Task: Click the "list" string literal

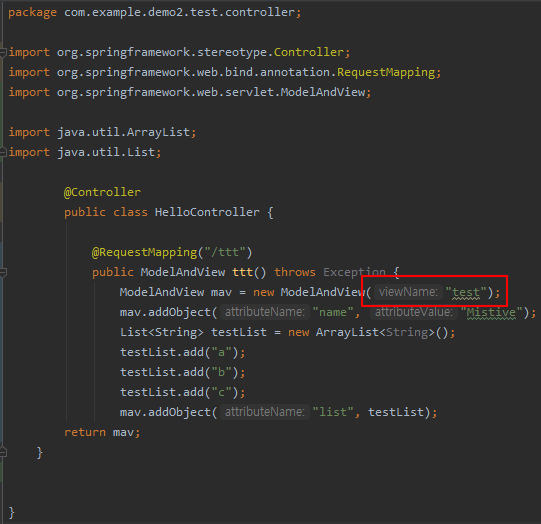Action: click(333, 412)
